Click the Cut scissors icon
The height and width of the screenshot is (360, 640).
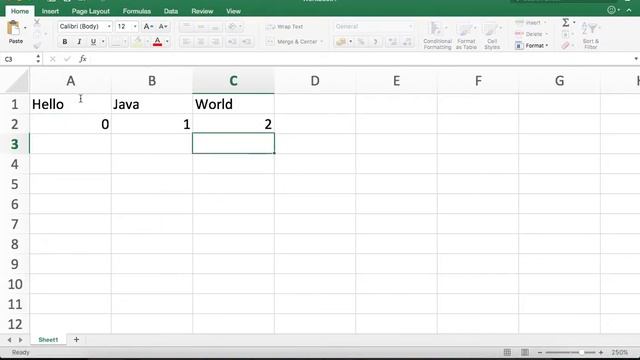pyautogui.click(x=37, y=22)
